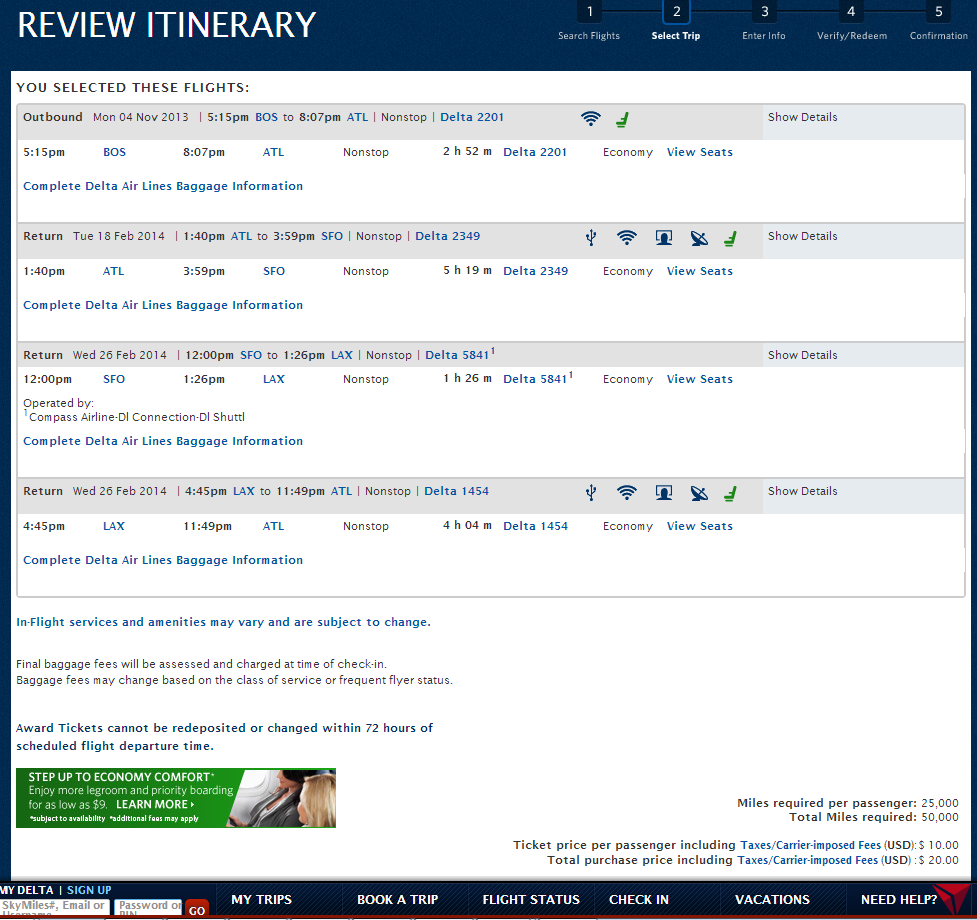Click the Wi-Fi icon on the Delta 2349 flight header
Image resolution: width=977 pixels, height=920 pixels.
coord(627,237)
